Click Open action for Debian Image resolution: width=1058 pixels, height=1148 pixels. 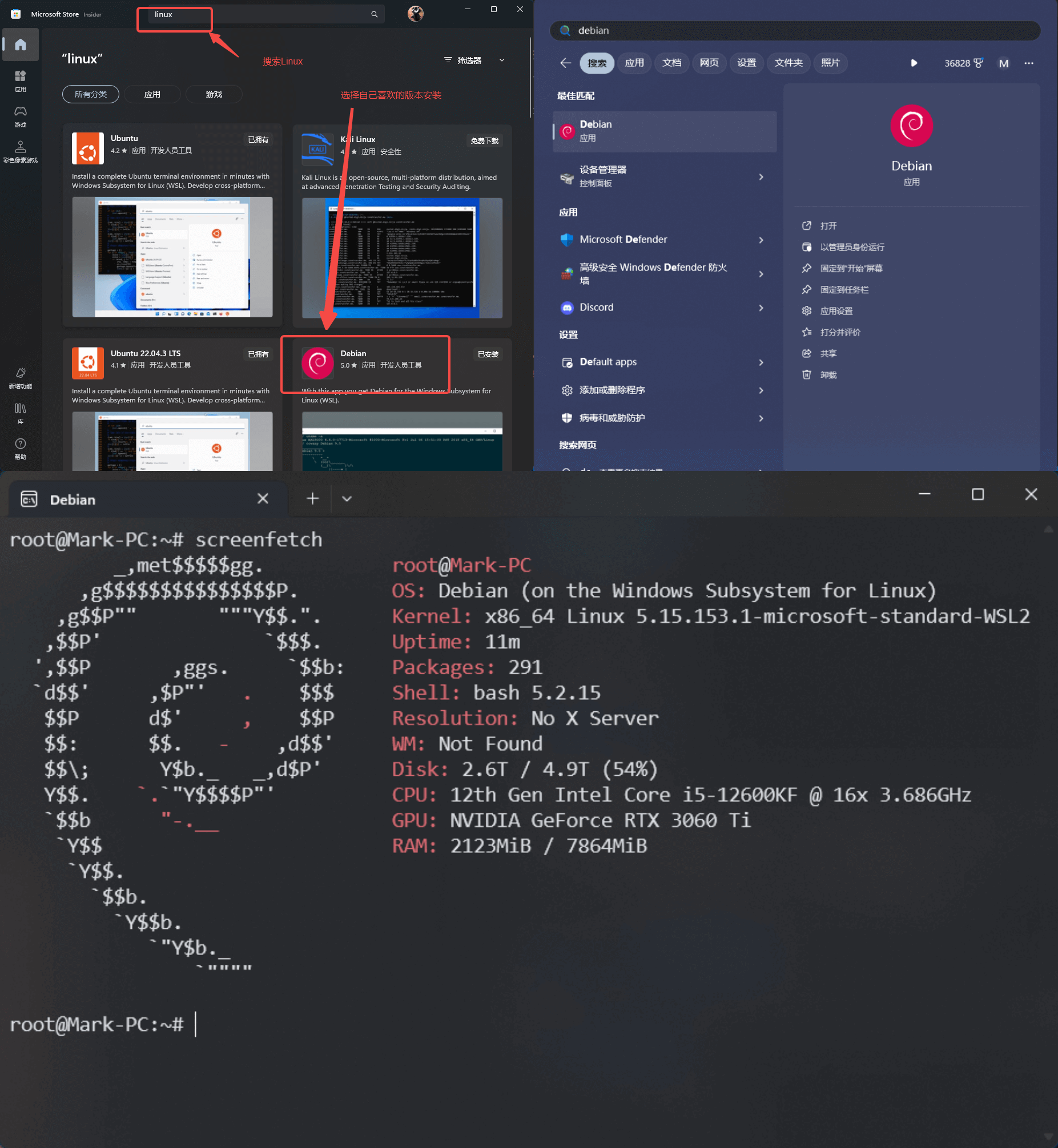click(x=828, y=226)
